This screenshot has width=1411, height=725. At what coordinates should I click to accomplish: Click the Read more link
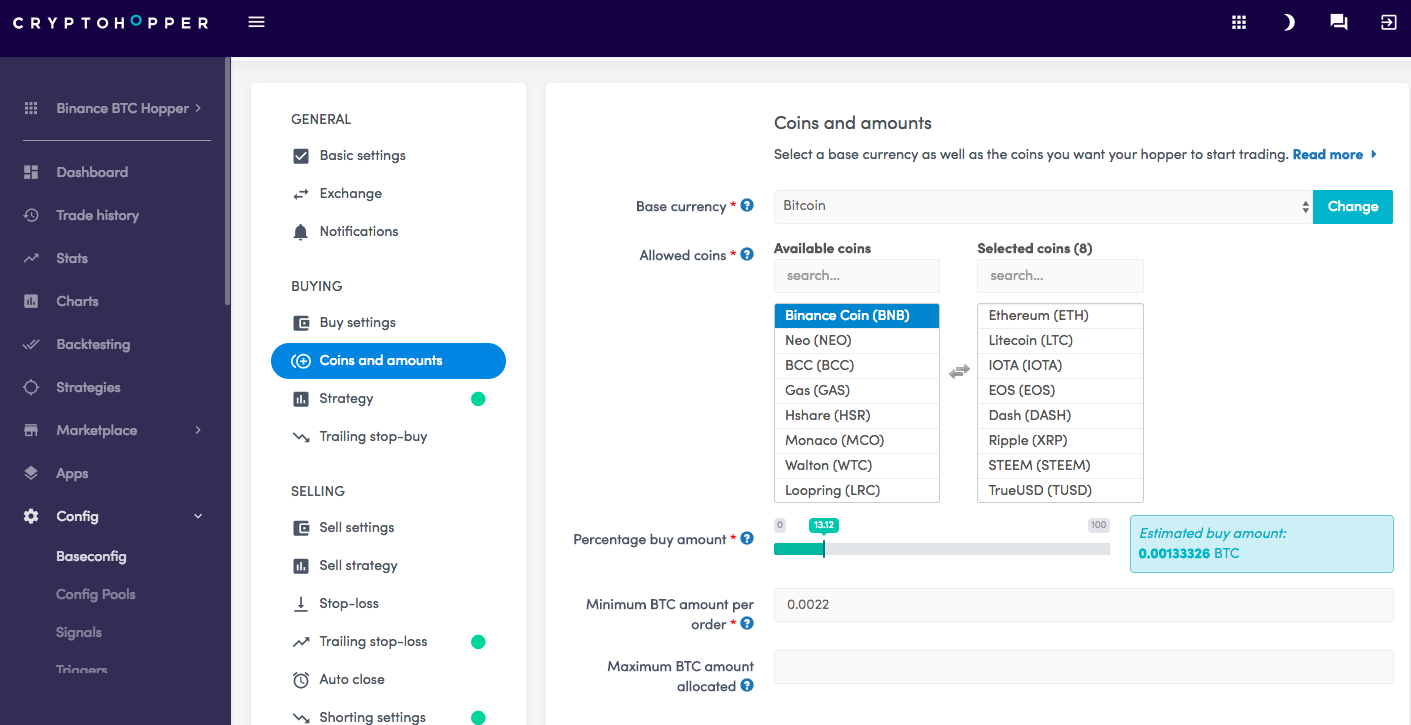tap(1335, 154)
